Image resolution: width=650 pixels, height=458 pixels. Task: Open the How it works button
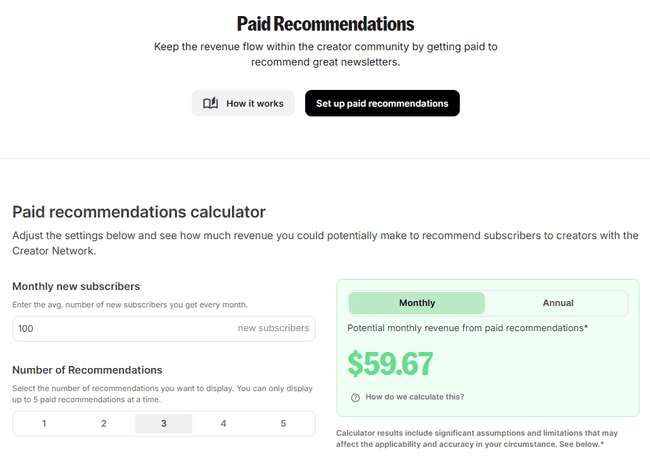click(x=243, y=103)
